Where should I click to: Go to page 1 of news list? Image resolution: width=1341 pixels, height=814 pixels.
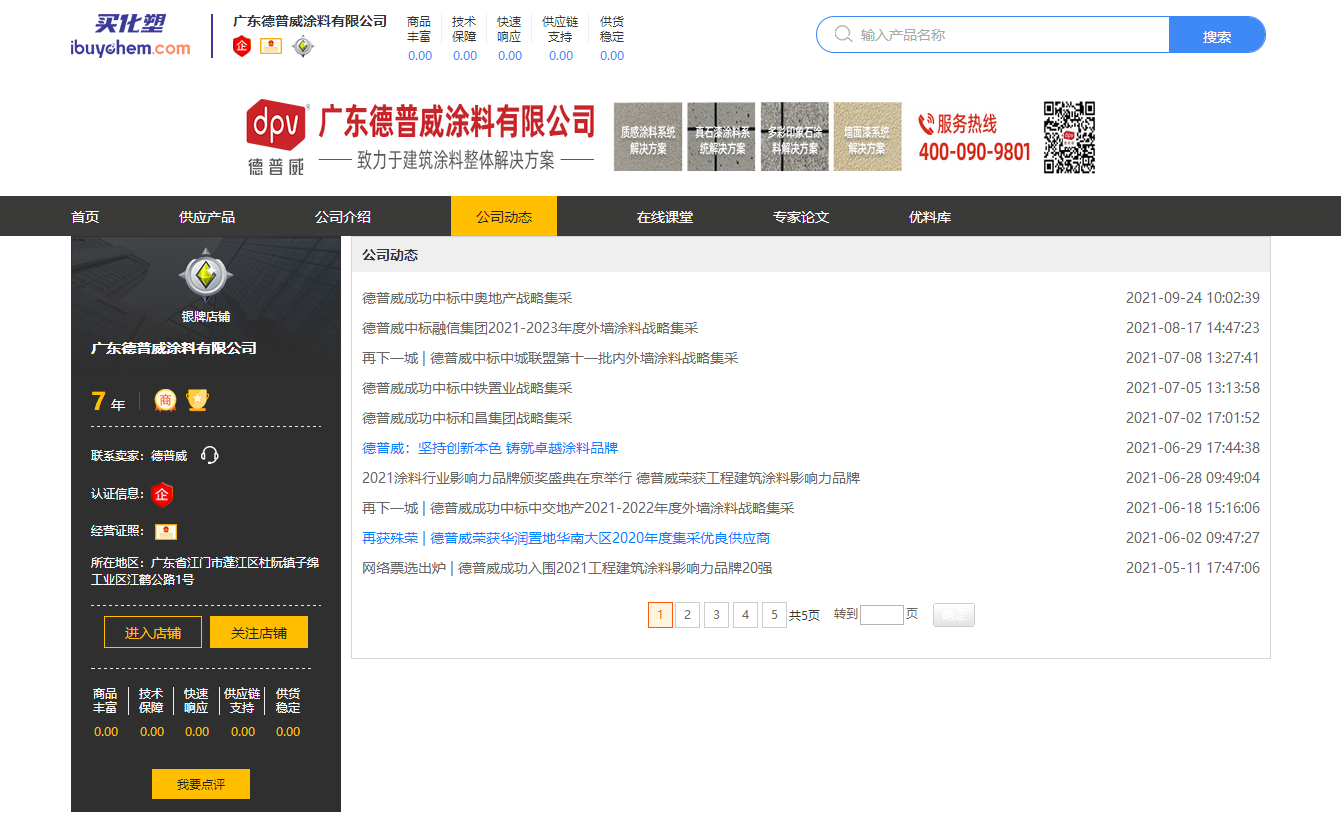[660, 615]
